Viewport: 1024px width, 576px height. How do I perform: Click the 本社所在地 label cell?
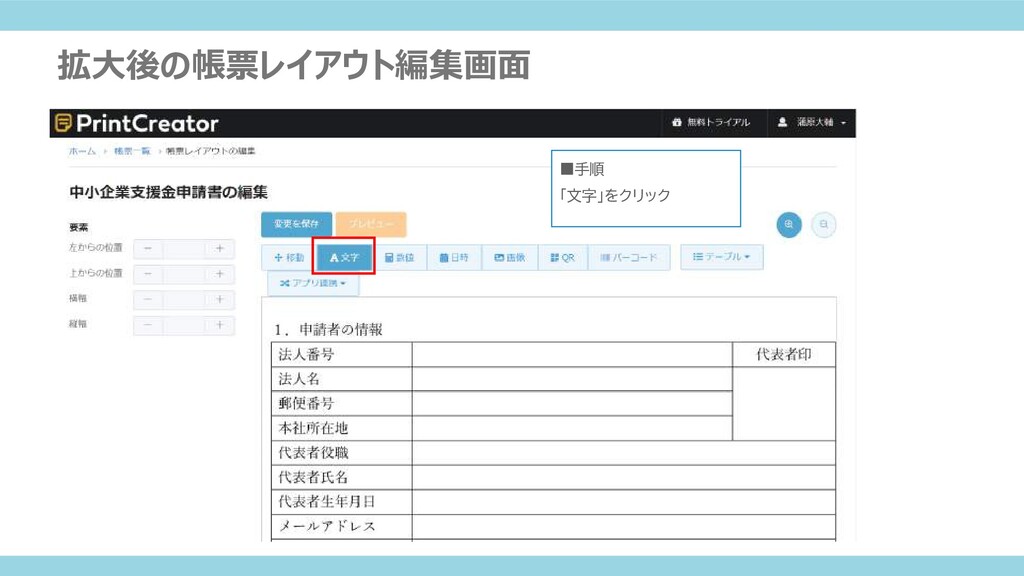(342, 428)
